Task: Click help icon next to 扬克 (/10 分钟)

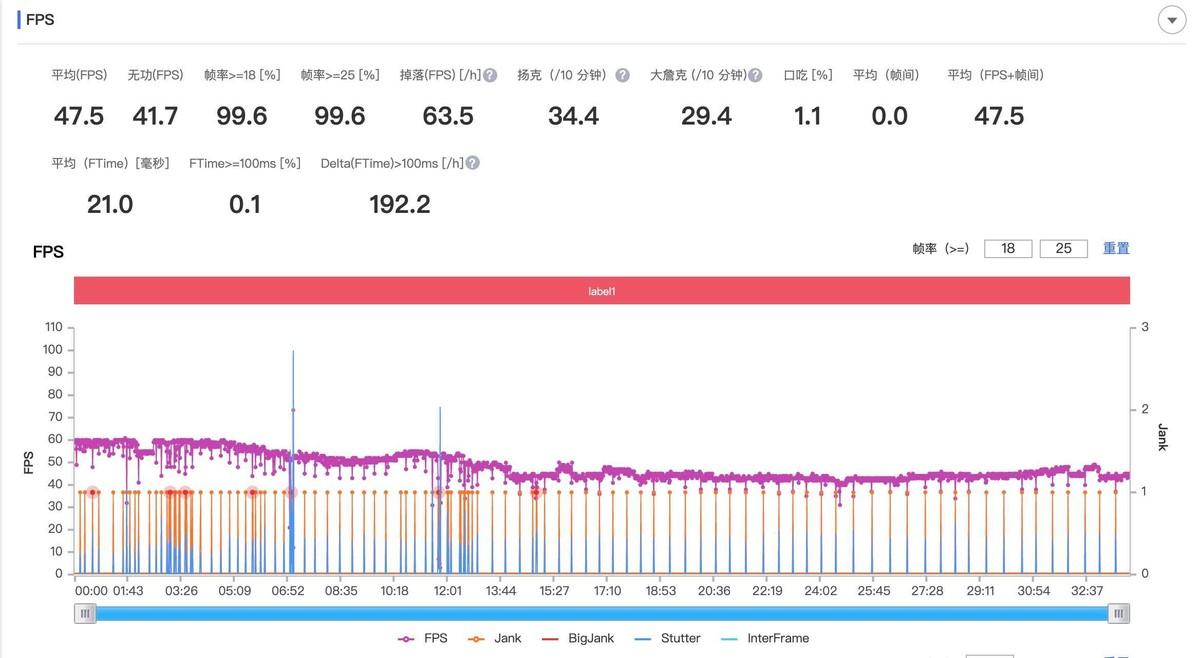Action: [622, 75]
